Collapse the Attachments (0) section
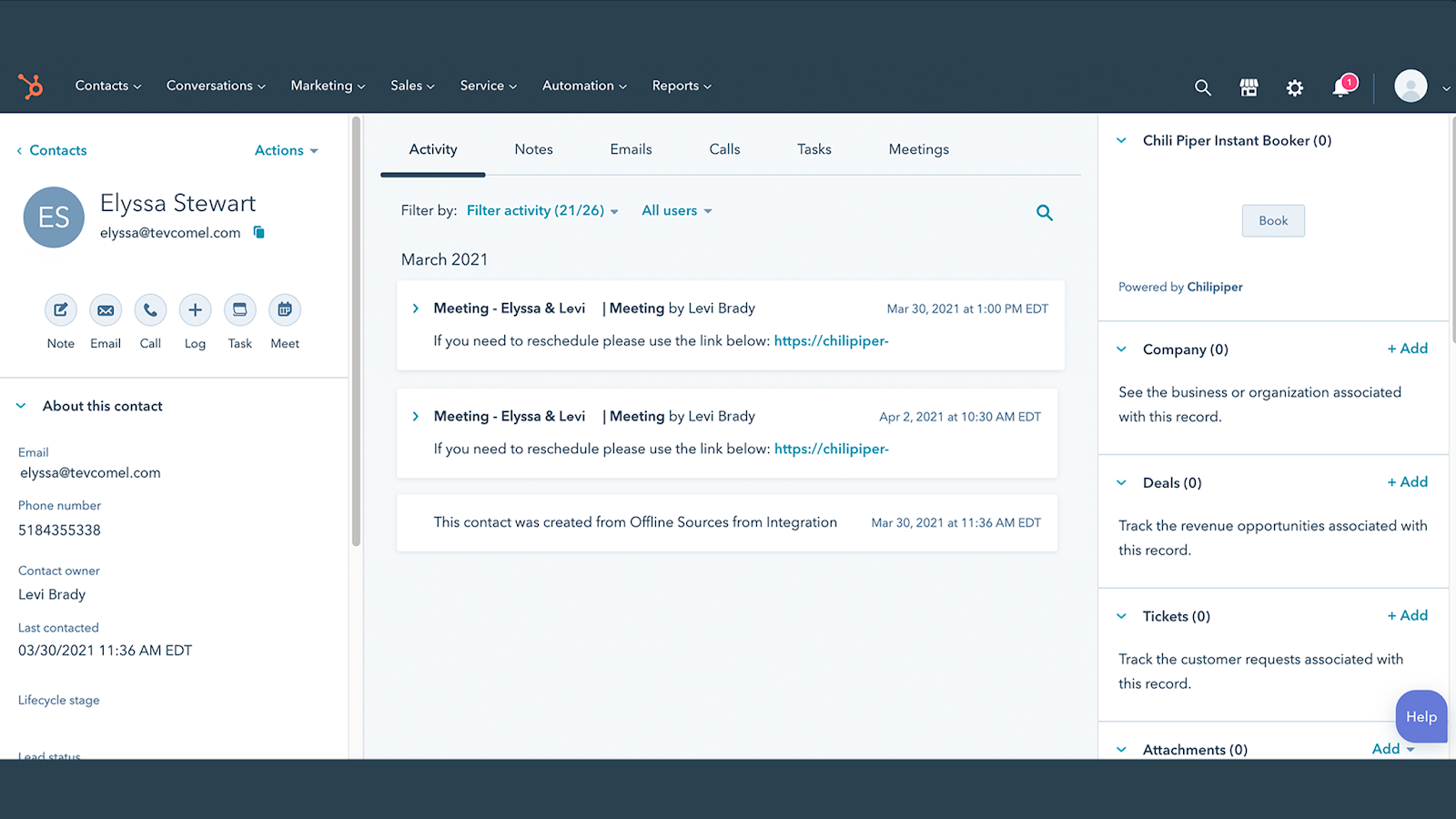The height and width of the screenshot is (819, 1456). (1121, 749)
